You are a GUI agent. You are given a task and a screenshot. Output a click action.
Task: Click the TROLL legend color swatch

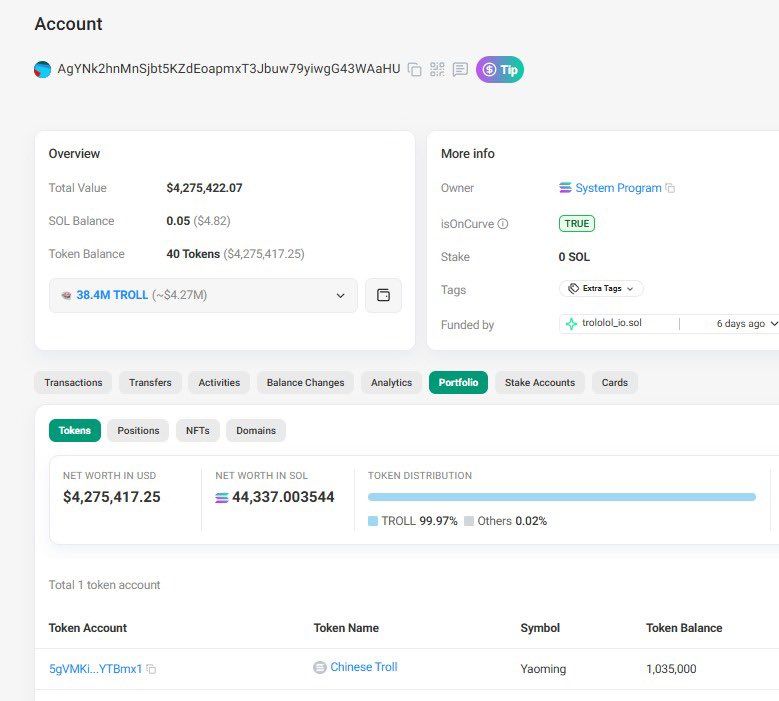[x=373, y=521]
